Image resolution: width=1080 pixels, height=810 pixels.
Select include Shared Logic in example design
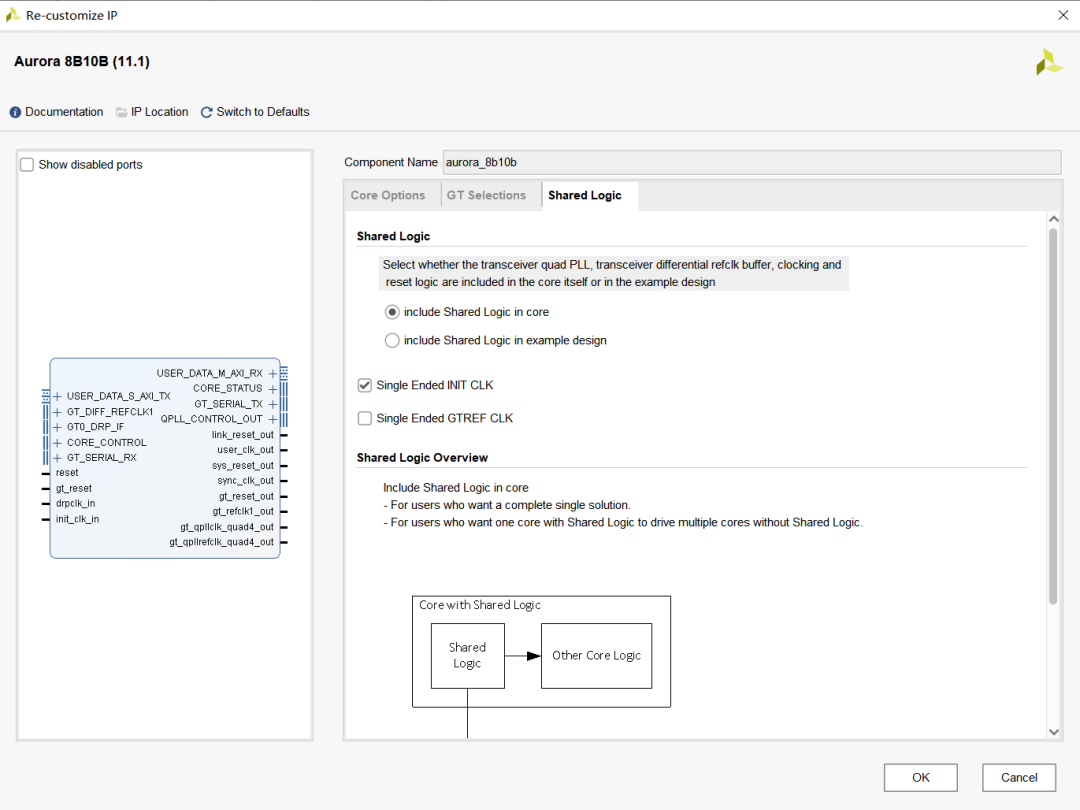click(392, 340)
